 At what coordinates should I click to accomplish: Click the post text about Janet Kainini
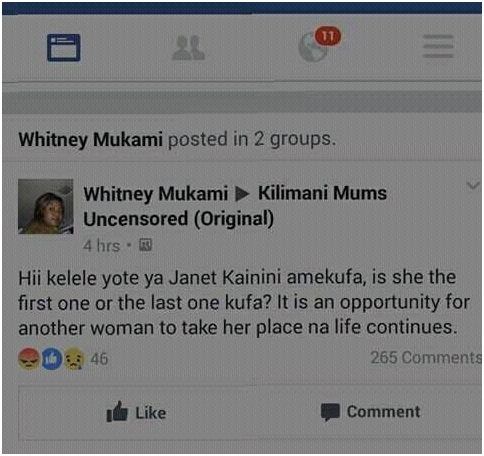[x=244, y=303]
